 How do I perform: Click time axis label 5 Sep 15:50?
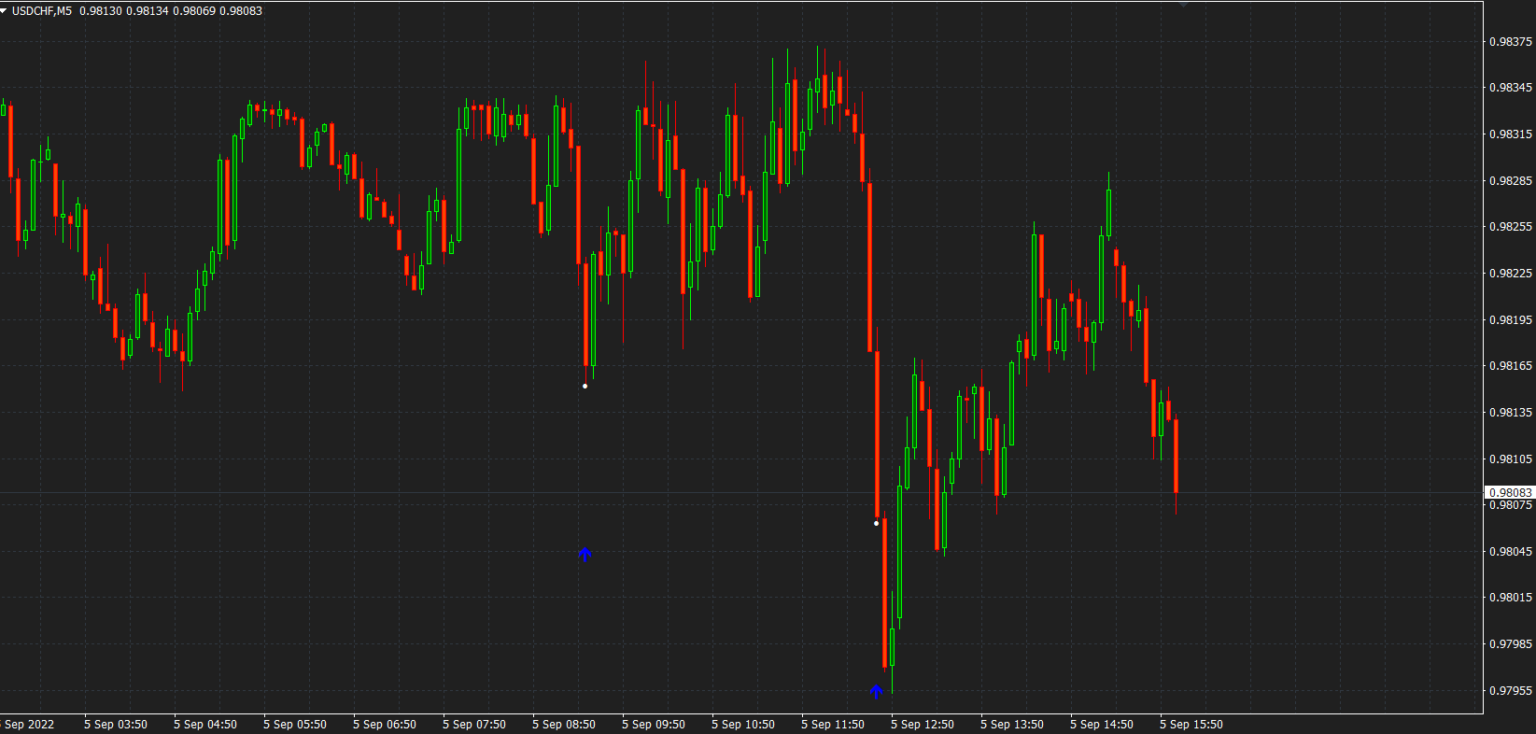[x=1191, y=724]
